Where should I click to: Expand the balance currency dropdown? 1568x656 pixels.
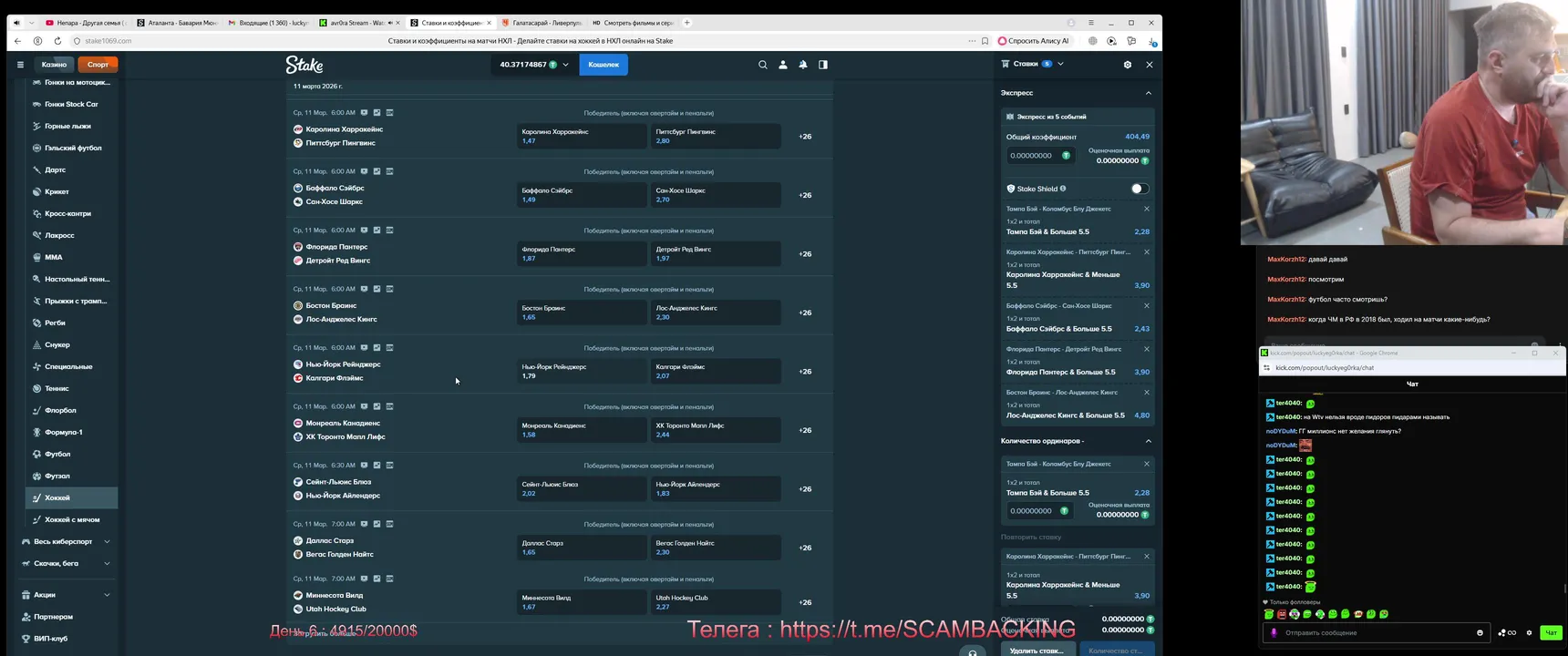[565, 65]
